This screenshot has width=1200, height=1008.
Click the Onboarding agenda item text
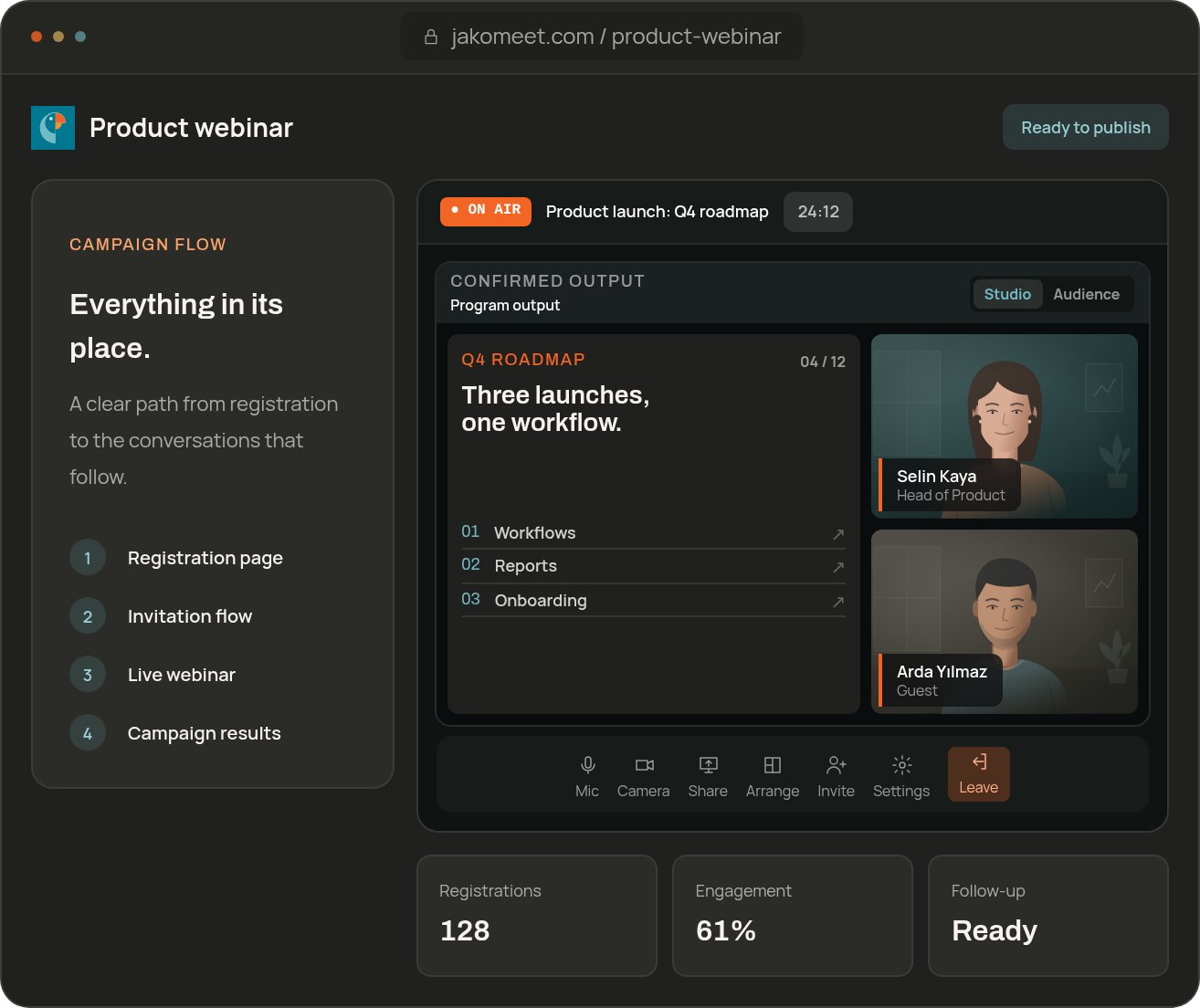pos(541,601)
